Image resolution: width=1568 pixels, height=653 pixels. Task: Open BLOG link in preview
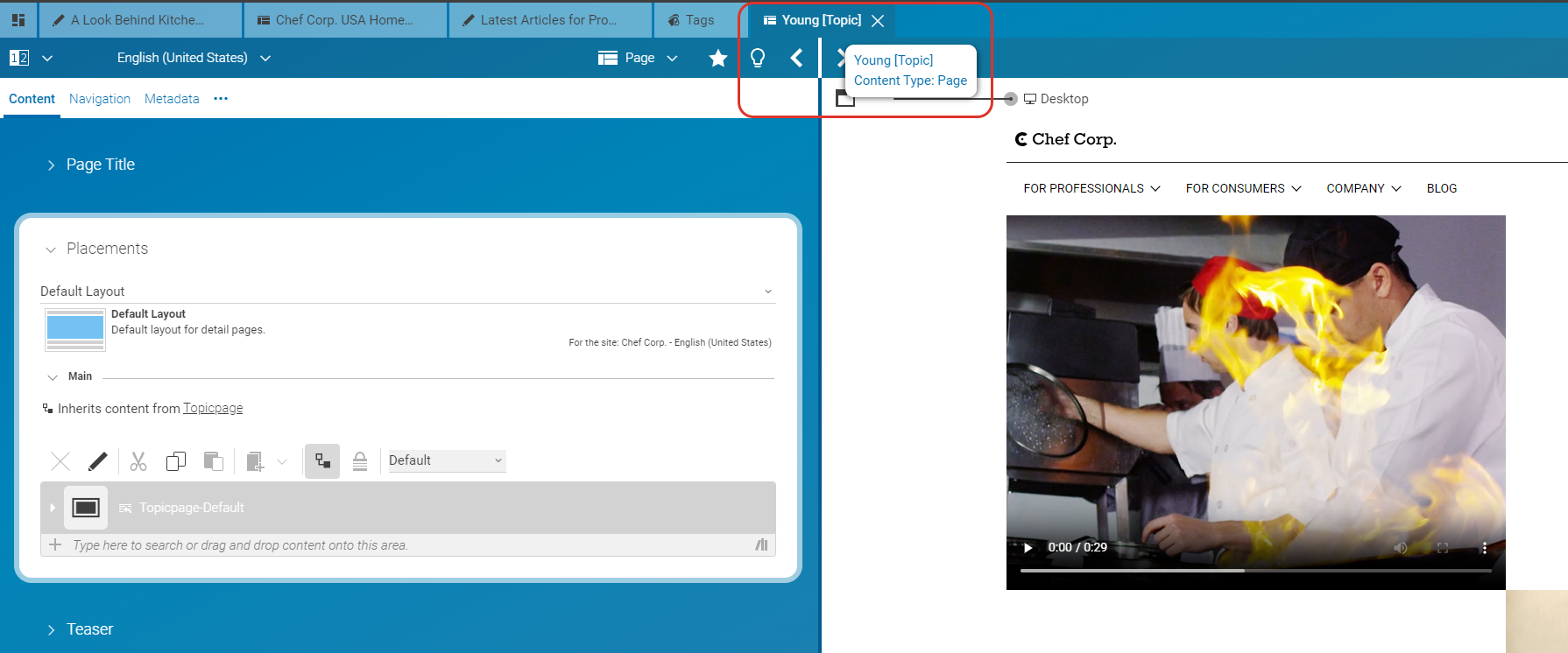pos(1442,188)
